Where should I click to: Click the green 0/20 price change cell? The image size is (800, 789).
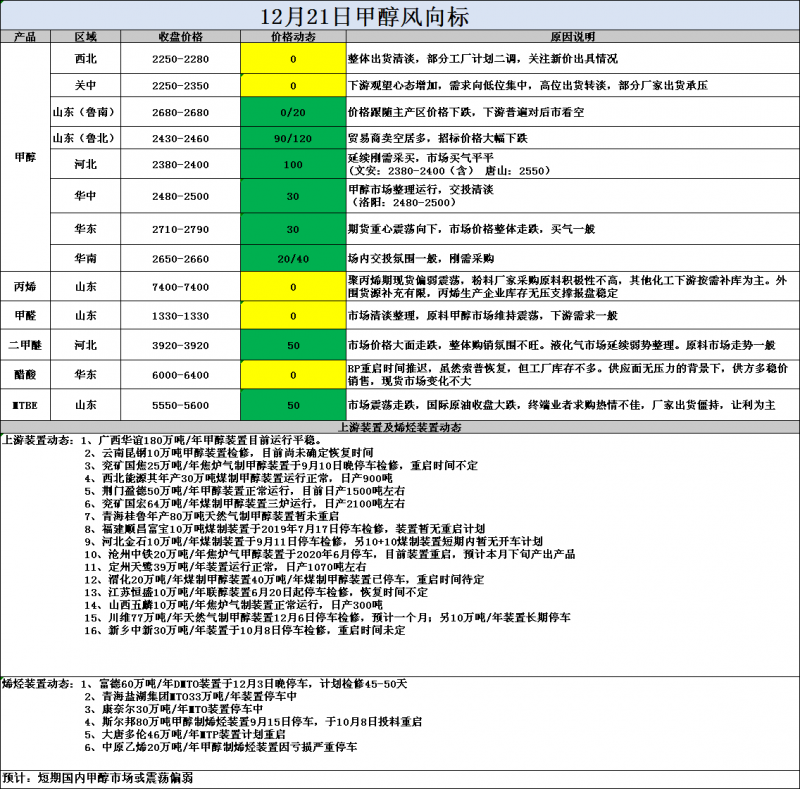pos(293,112)
